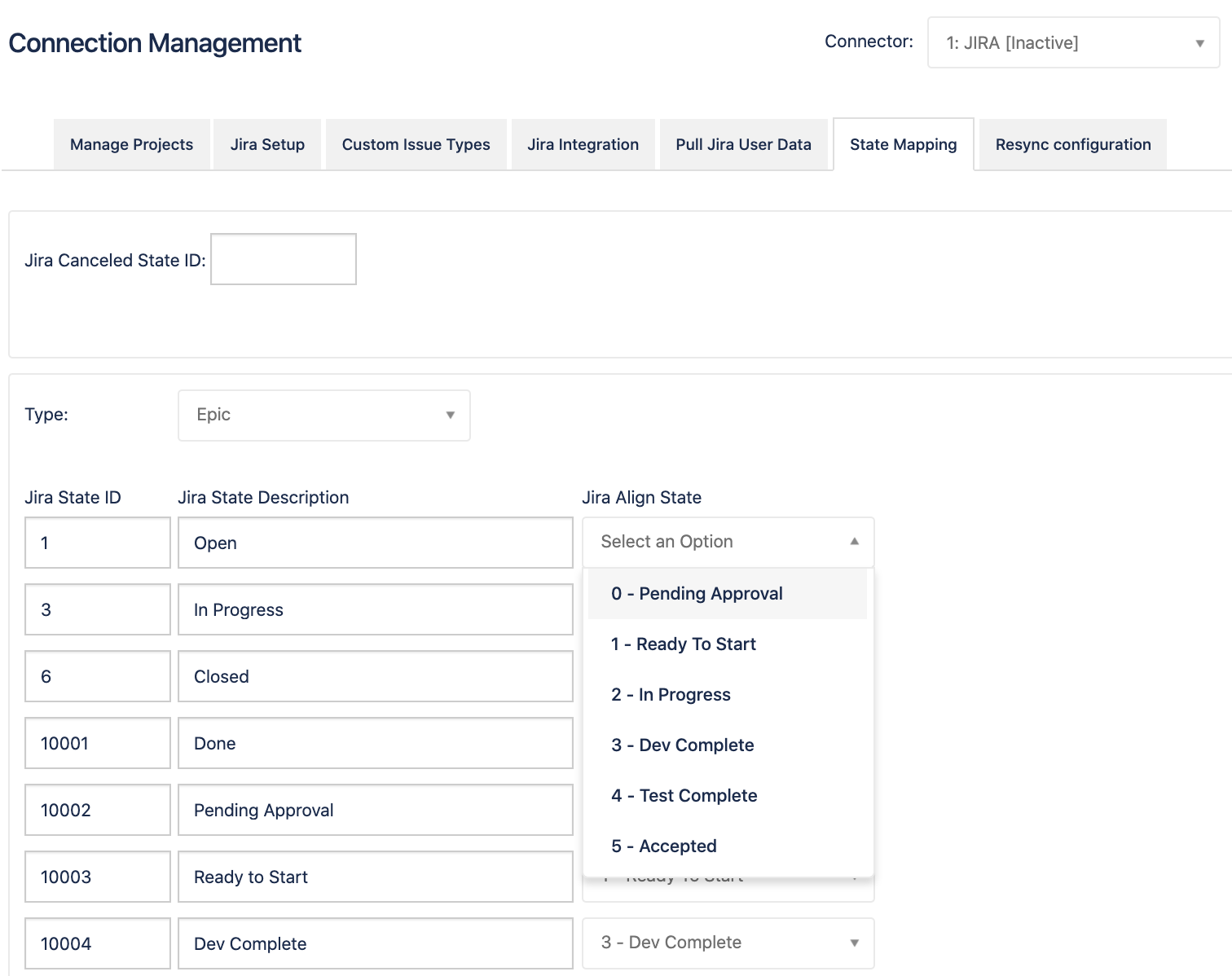The image size is (1232, 976).
Task: Click the Jira State Description column header
Action: click(263, 498)
